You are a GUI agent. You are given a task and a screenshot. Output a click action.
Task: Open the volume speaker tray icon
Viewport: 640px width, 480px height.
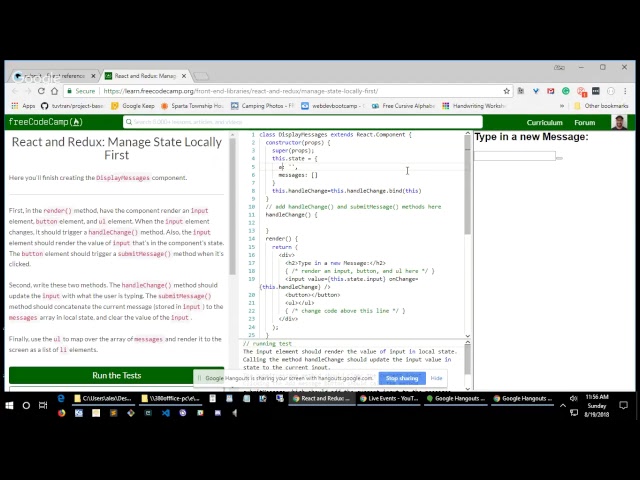point(573,398)
